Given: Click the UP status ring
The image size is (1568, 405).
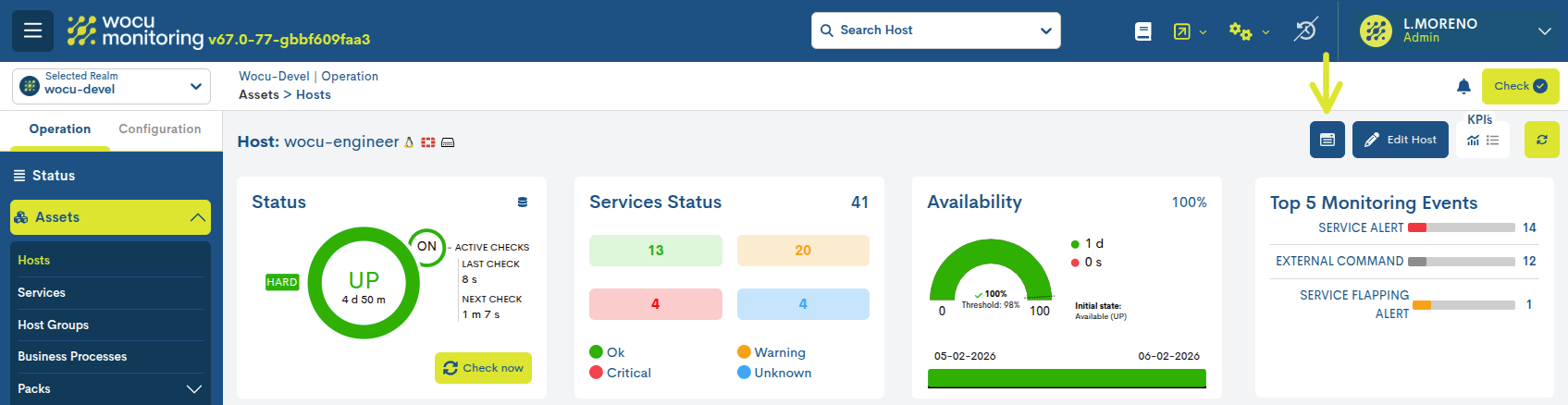Looking at the screenshot, I should click(x=364, y=283).
